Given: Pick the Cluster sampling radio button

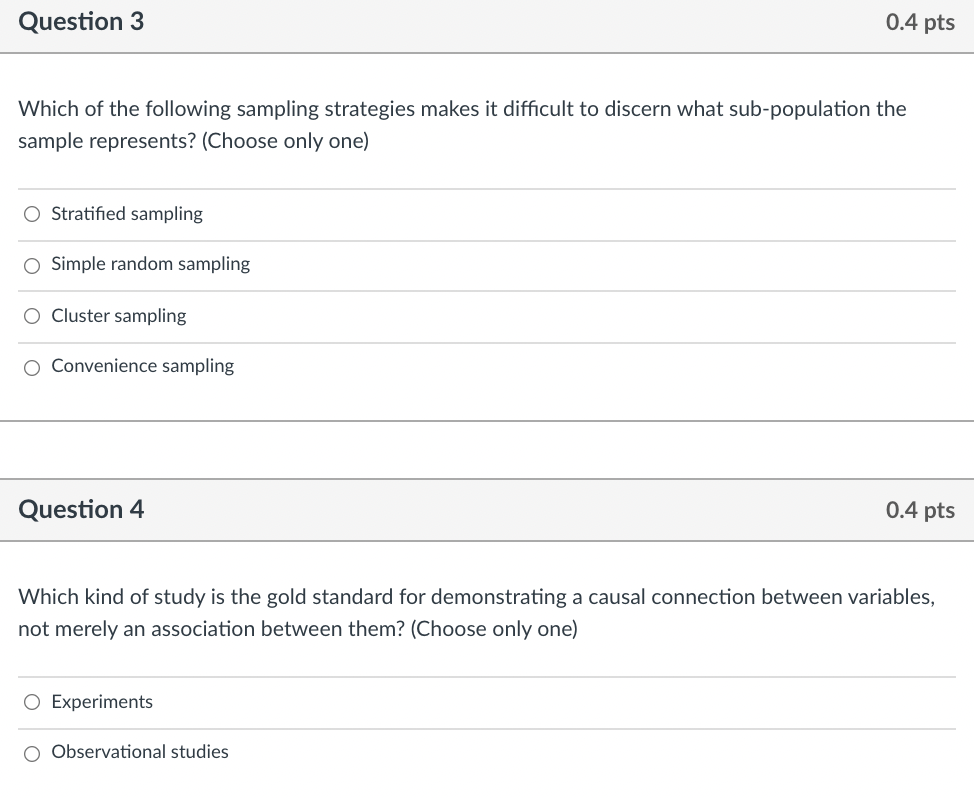Looking at the screenshot, I should (x=32, y=316).
